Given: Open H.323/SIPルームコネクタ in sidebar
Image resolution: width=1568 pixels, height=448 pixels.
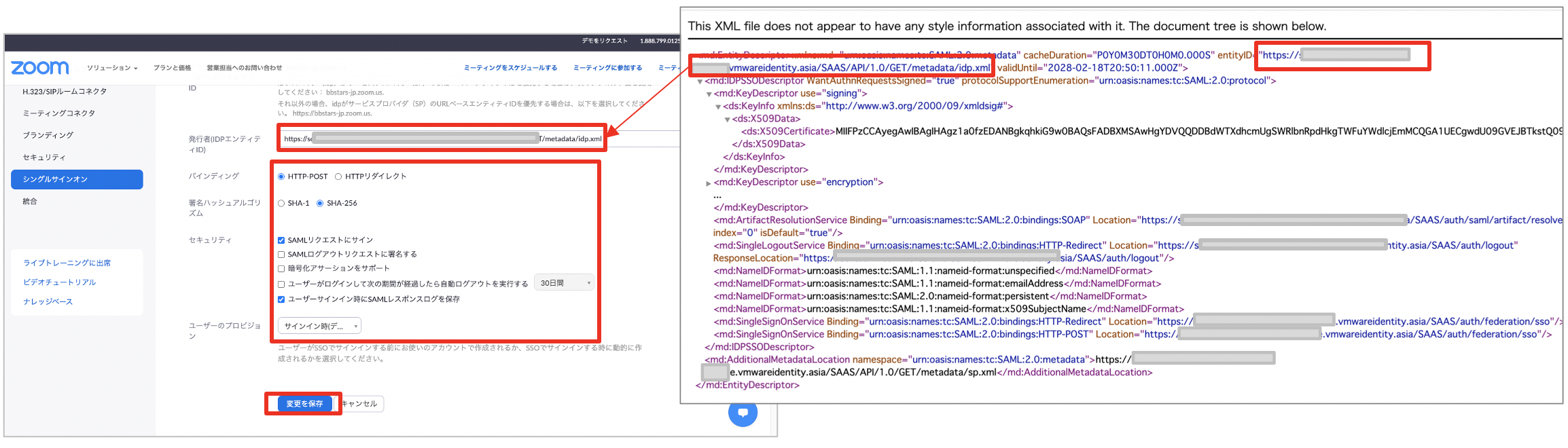Looking at the screenshot, I should click(x=65, y=92).
